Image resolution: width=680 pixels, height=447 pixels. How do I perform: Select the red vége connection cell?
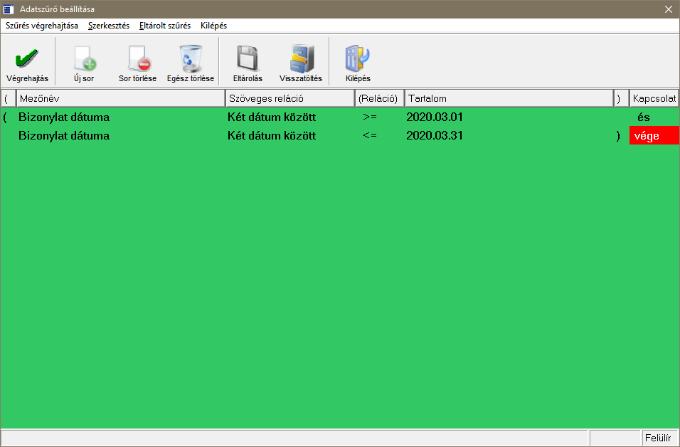pyautogui.click(x=654, y=137)
